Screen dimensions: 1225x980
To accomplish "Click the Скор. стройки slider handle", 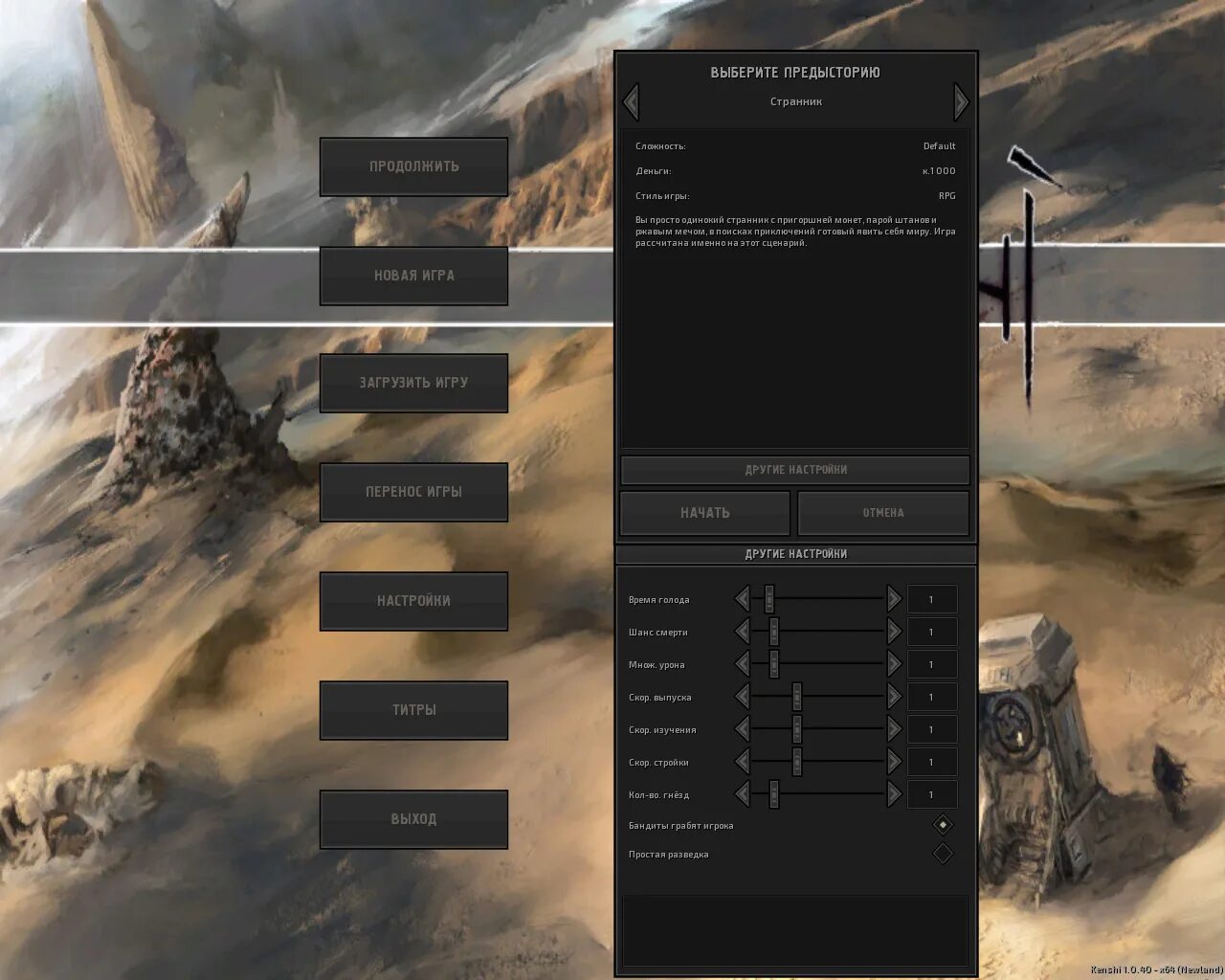I will 796,762.
